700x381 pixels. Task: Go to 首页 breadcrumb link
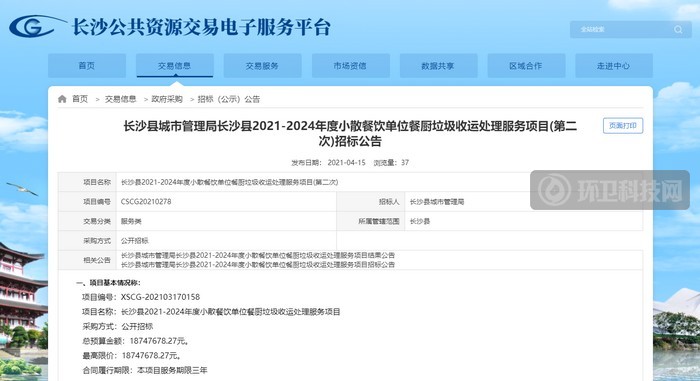pos(80,99)
